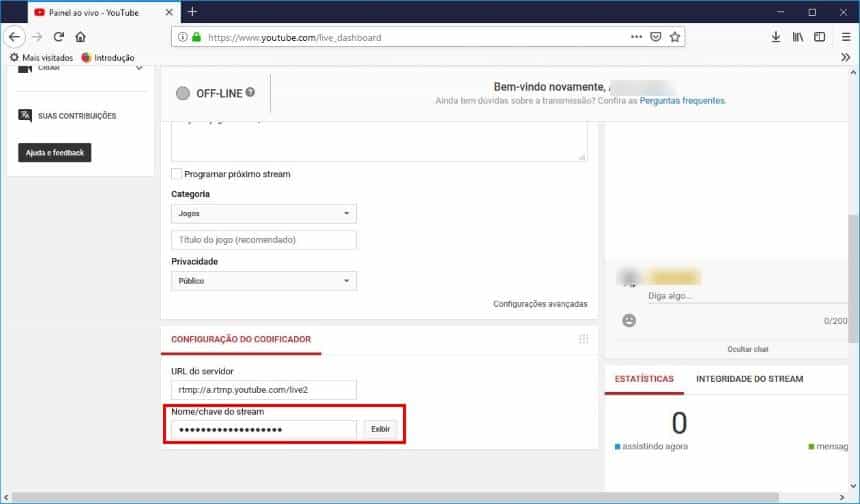Save page to Pocket icon
Screen dimensions: 860x504
click(x=655, y=37)
